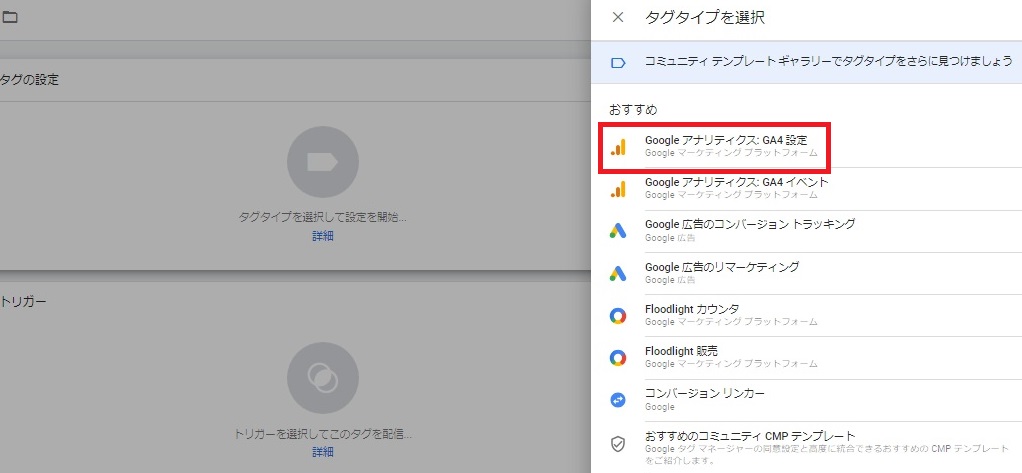Click the Google Ads icon for コンバージョン トラッキング
1022x473 pixels.
pos(618,231)
